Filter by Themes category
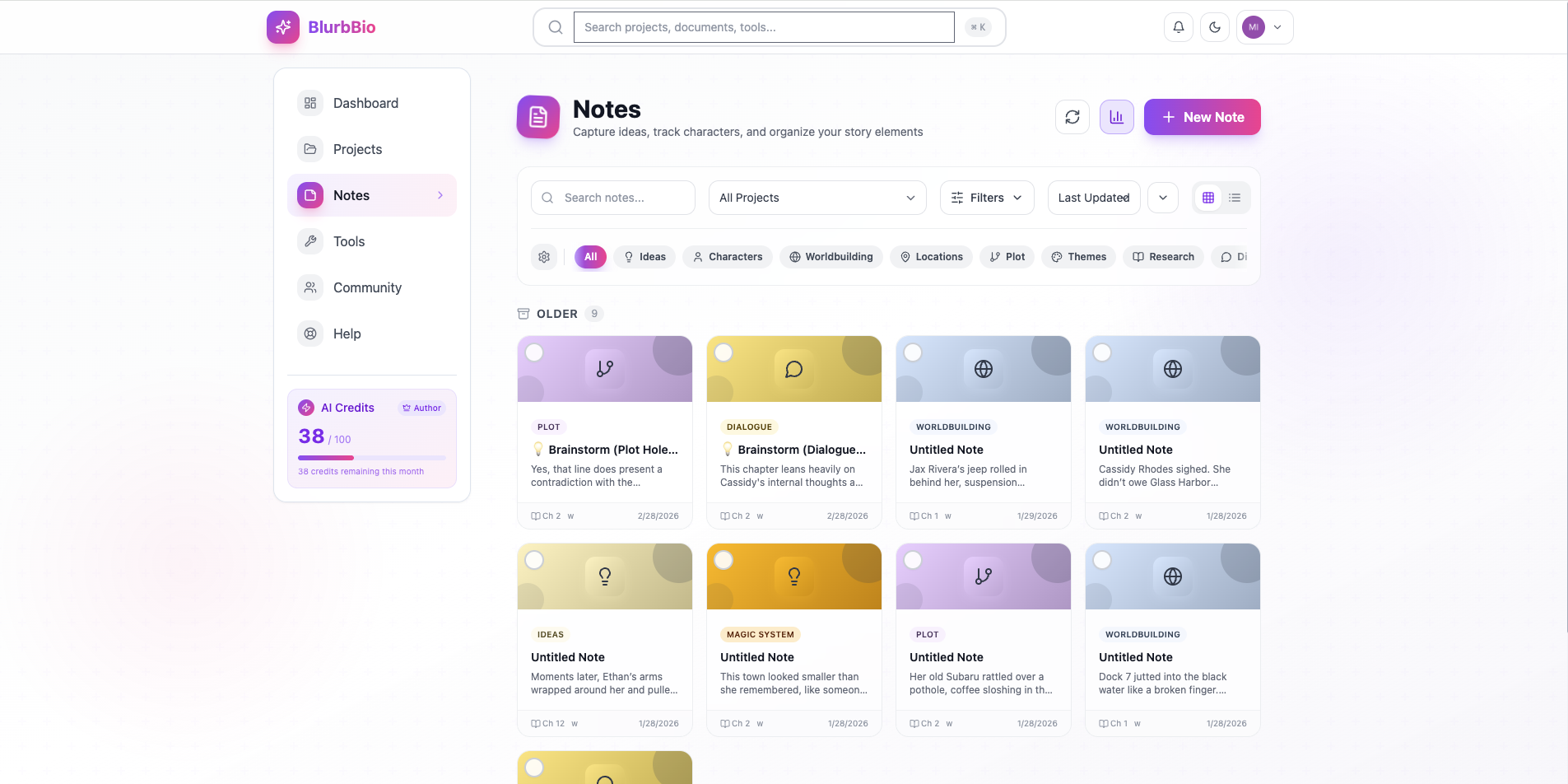 coord(1079,257)
